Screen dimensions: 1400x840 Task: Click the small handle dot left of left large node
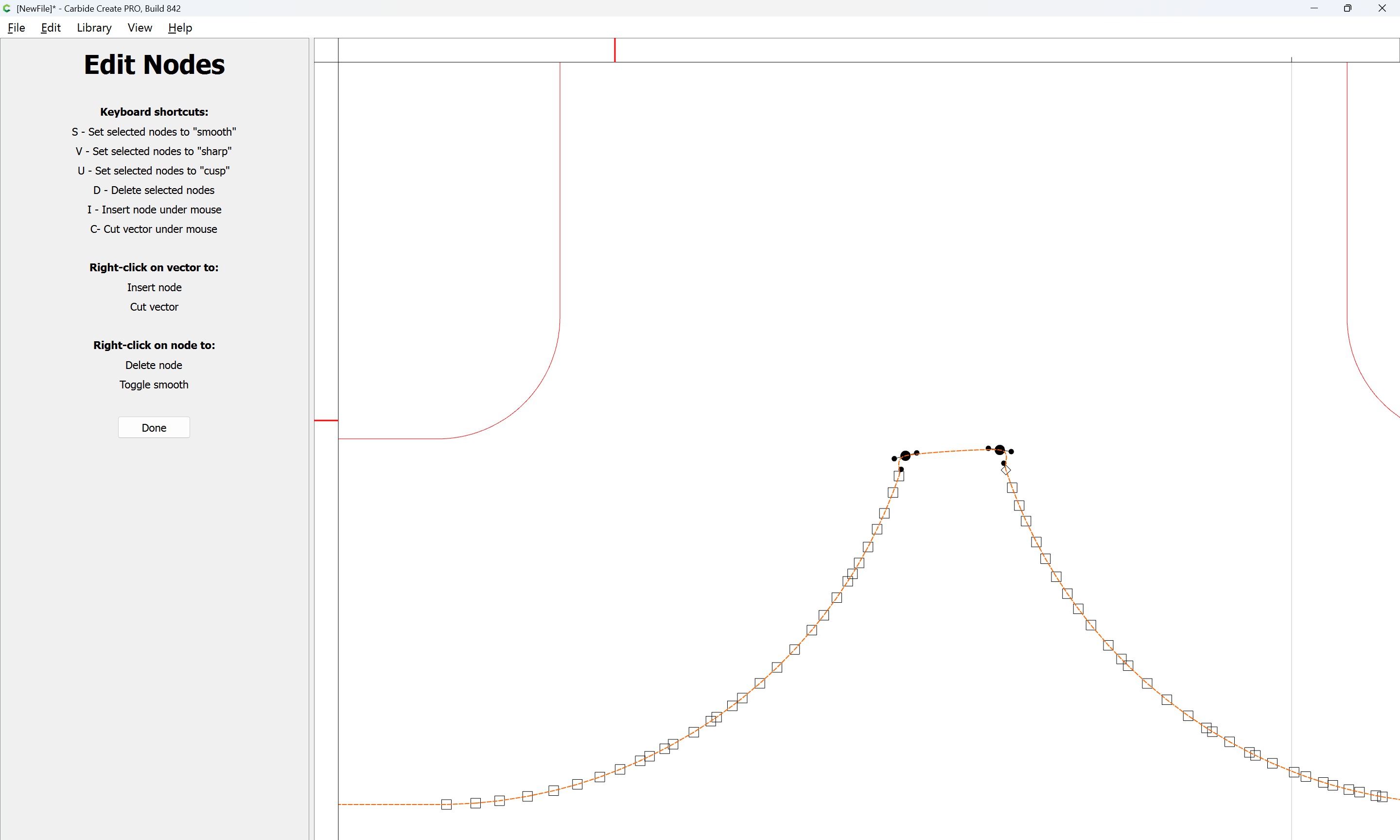coord(894,458)
